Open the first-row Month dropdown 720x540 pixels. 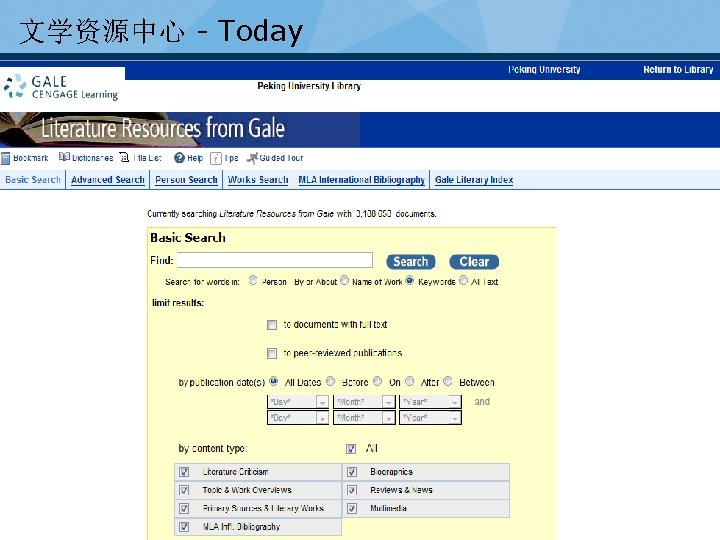click(x=364, y=402)
